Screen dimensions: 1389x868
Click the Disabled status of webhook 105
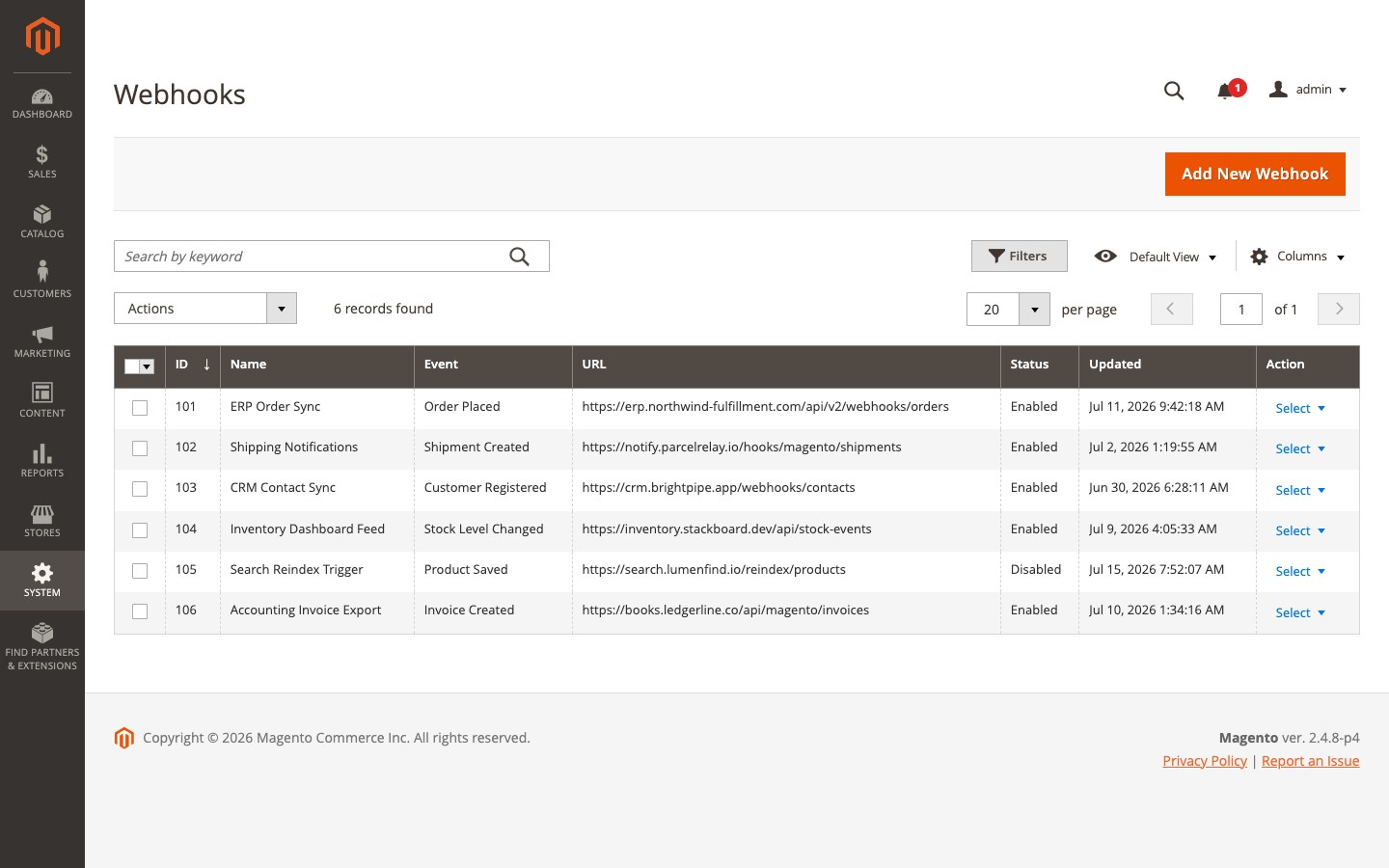coord(1036,570)
